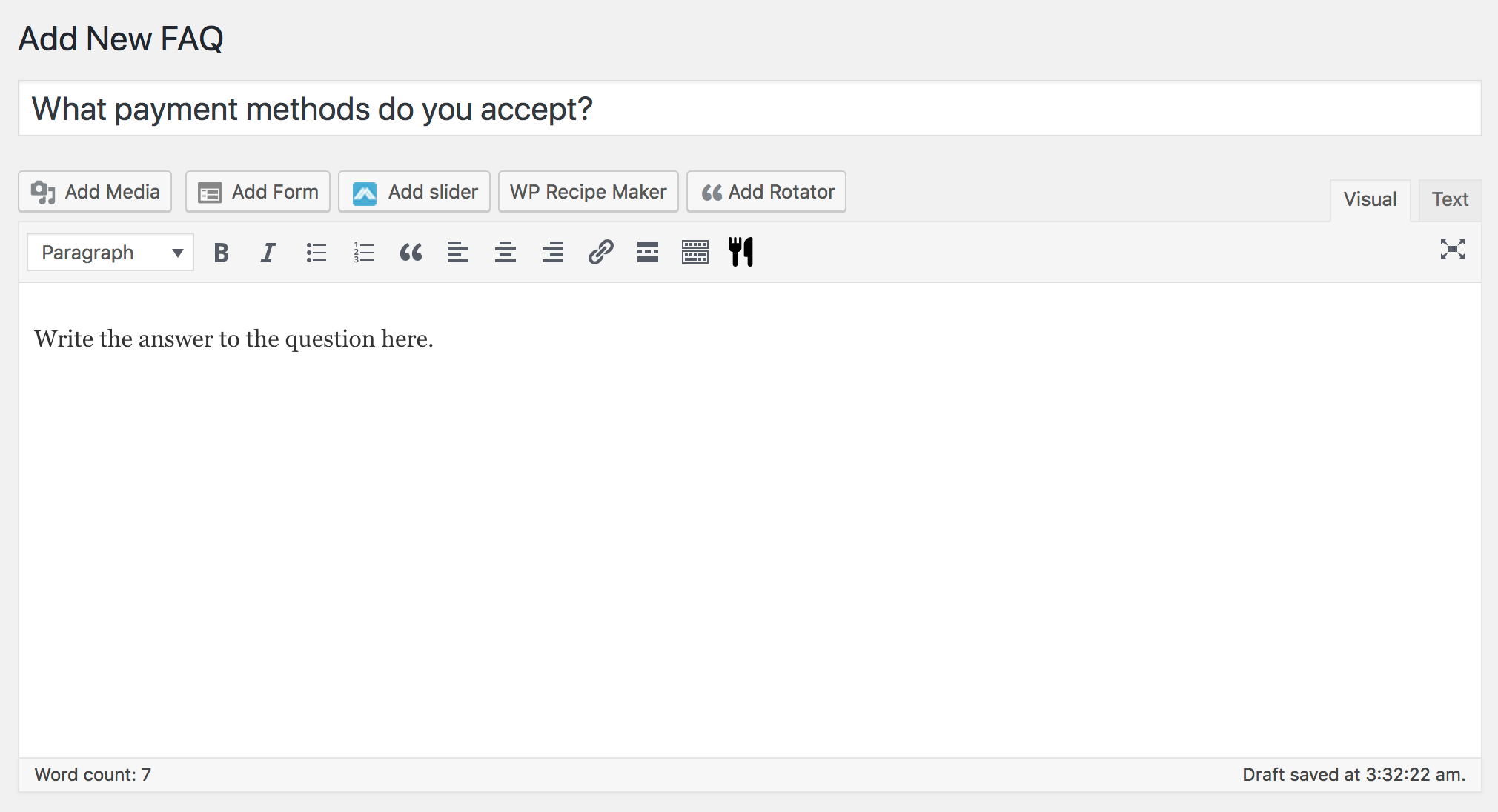The image size is (1498, 812).
Task: Center align the text
Action: pyautogui.click(x=506, y=253)
